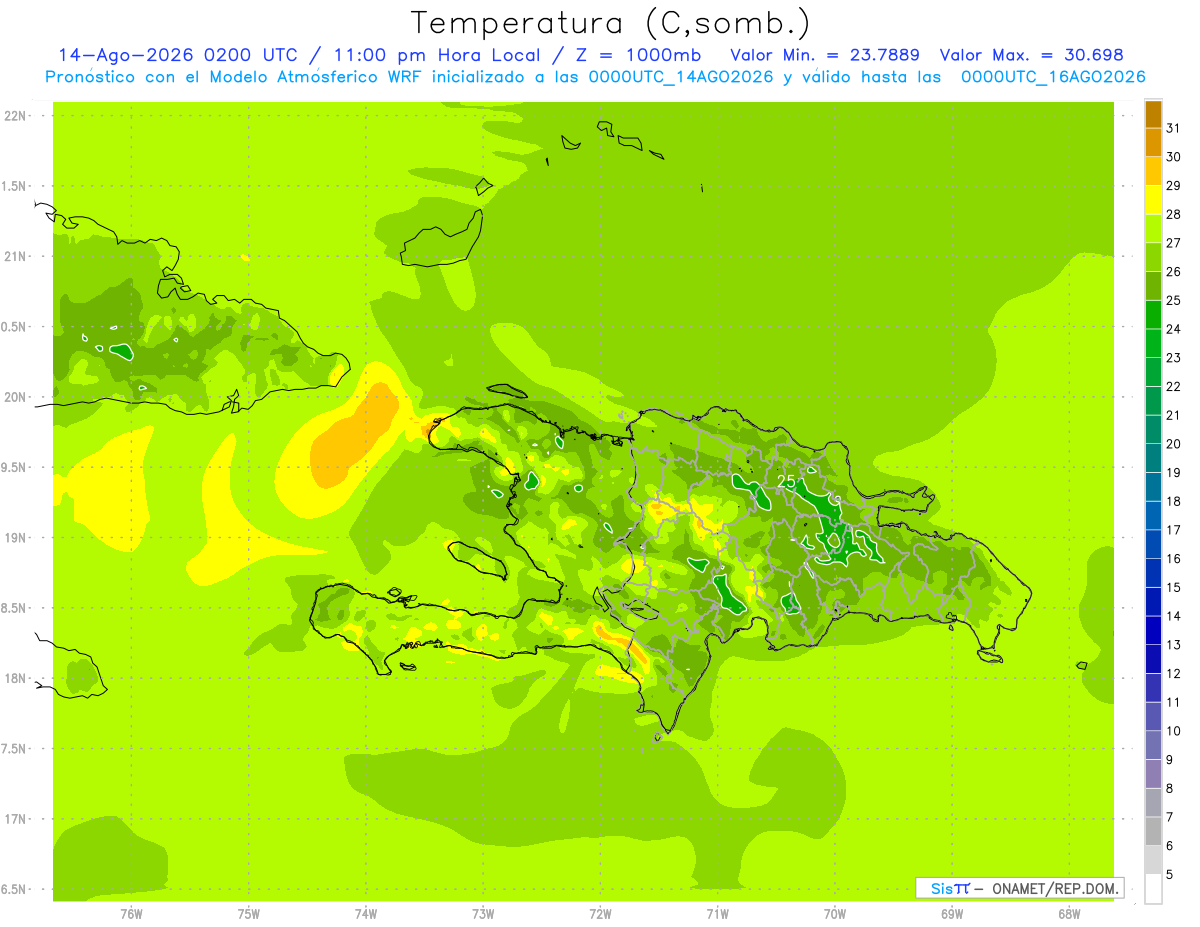This screenshot has width=1200, height=927.
Task: Click the "22" legend scale label
Action: coord(1173,386)
